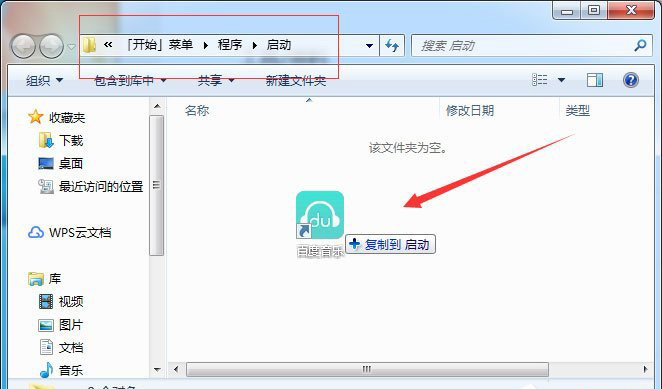Click the navigation pane vertical scrollbar thumb
This screenshot has height=389, width=662.
pyautogui.click(x=157, y=185)
